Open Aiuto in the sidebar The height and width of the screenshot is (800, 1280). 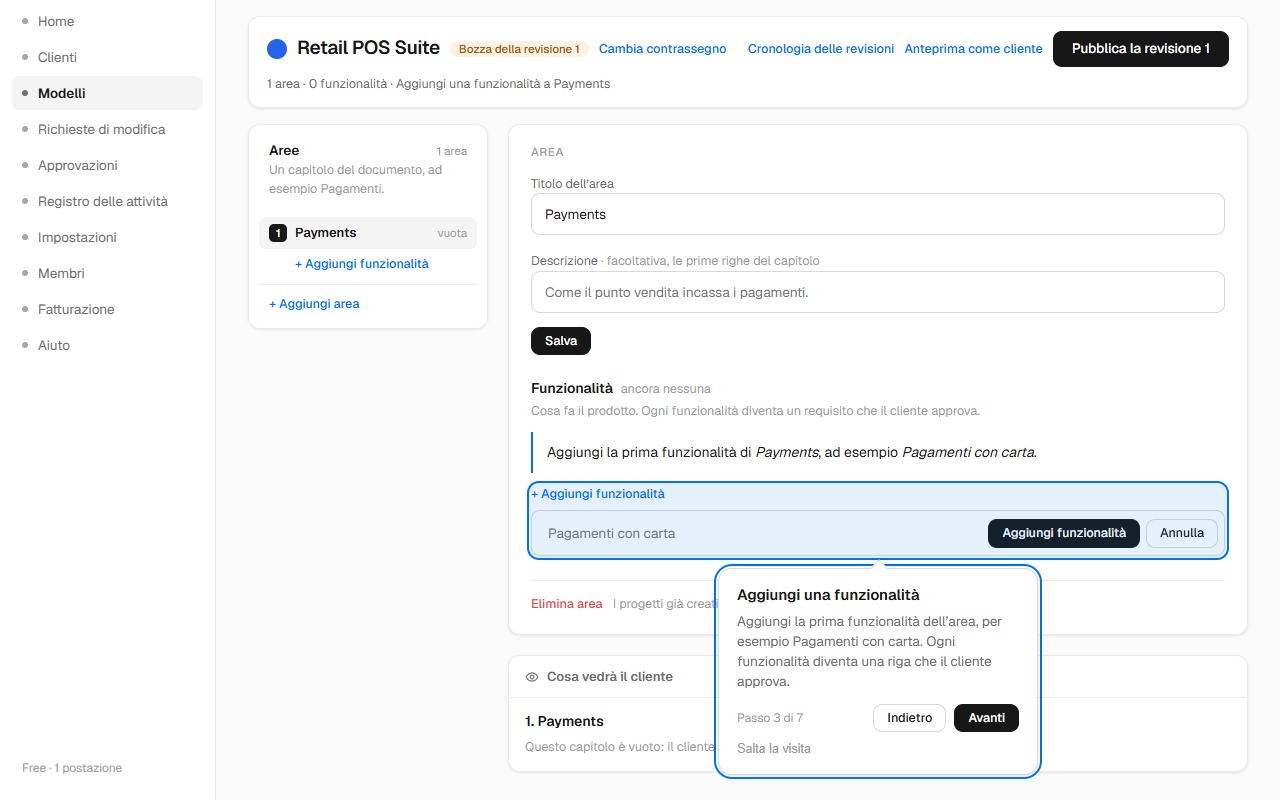point(107,345)
